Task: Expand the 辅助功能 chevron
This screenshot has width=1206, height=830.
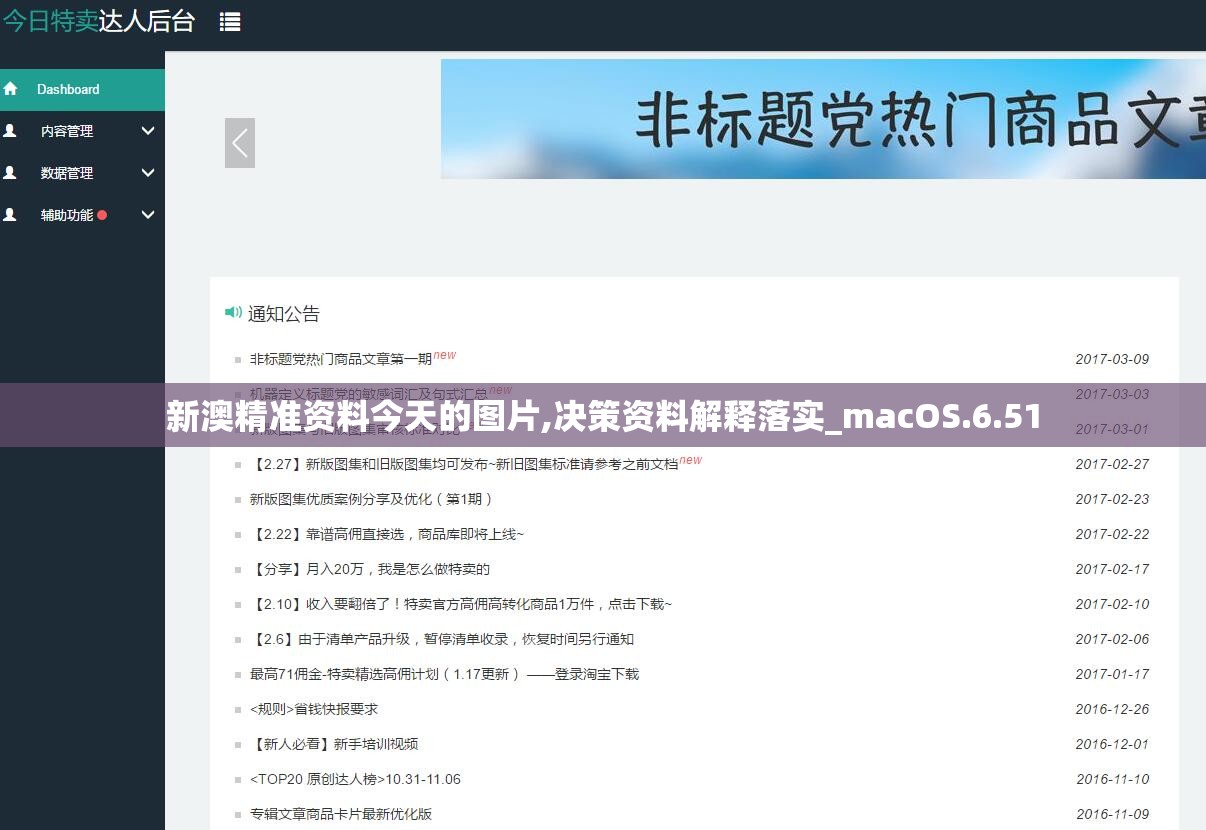Action: 148,215
